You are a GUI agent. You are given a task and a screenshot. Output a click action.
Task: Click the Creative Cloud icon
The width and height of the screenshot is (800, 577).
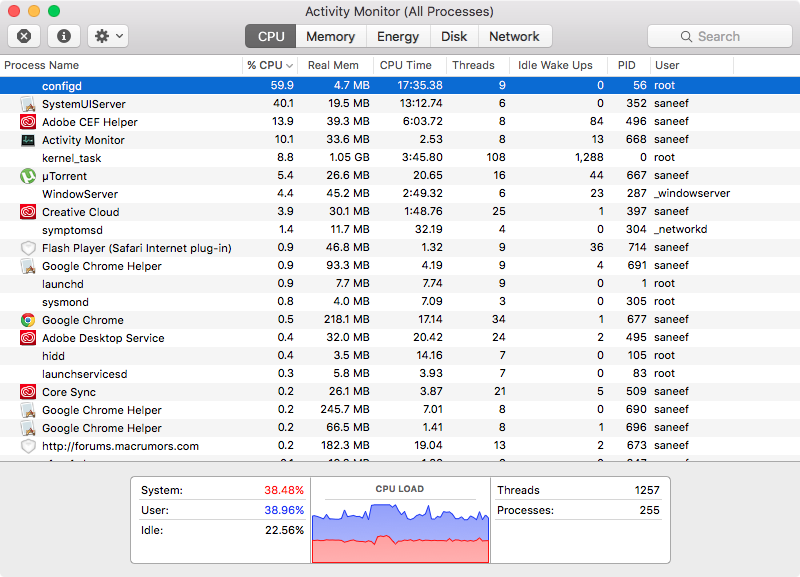coord(28,212)
